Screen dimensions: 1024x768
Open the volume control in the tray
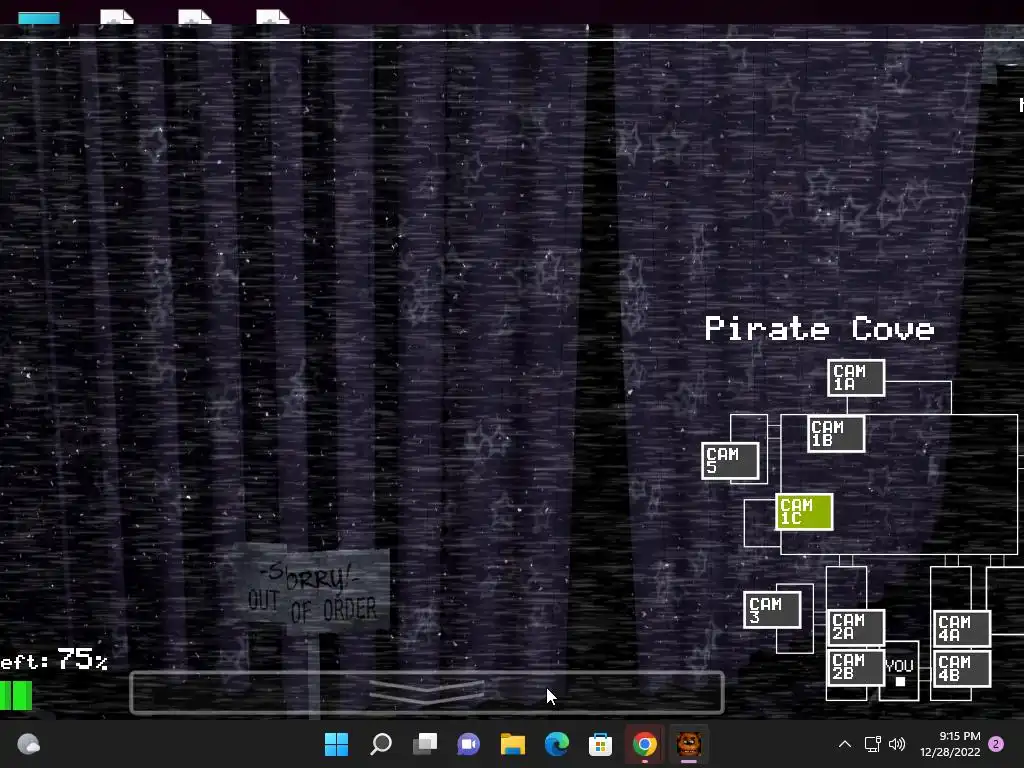tap(897, 744)
